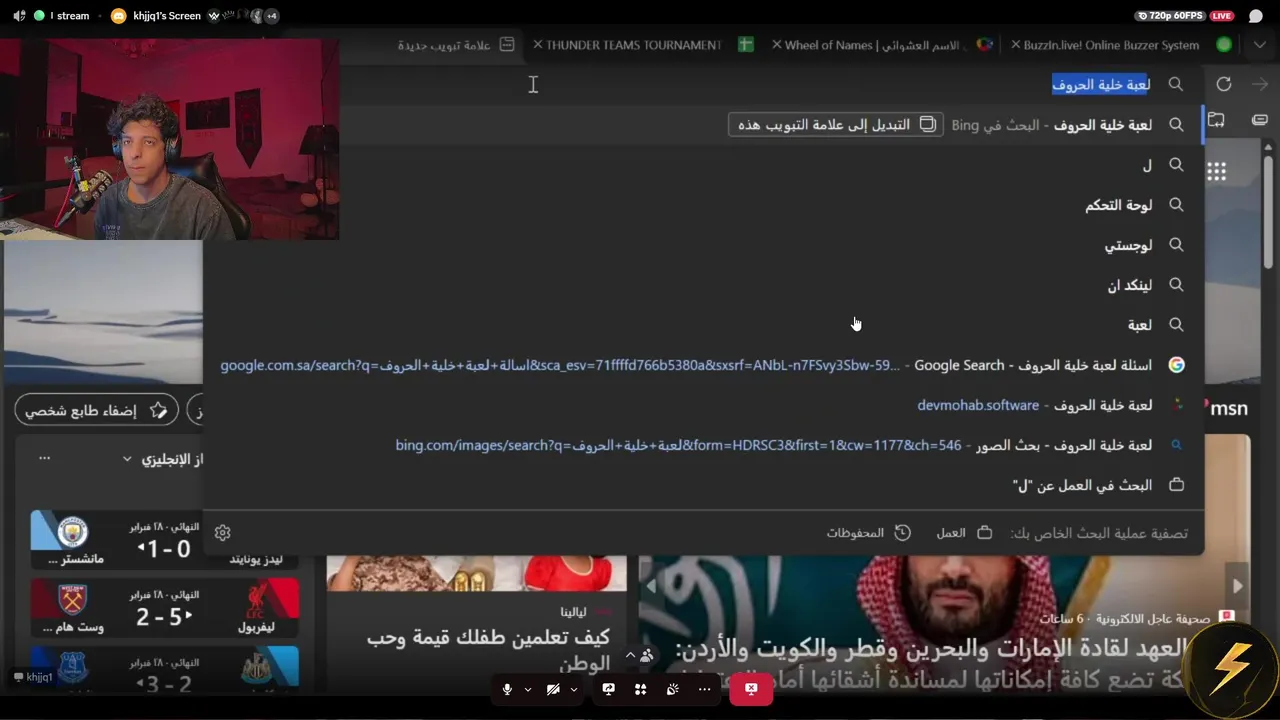This screenshot has width=1280, height=720.
Task: Click the msn logo
Action: tap(1229, 409)
